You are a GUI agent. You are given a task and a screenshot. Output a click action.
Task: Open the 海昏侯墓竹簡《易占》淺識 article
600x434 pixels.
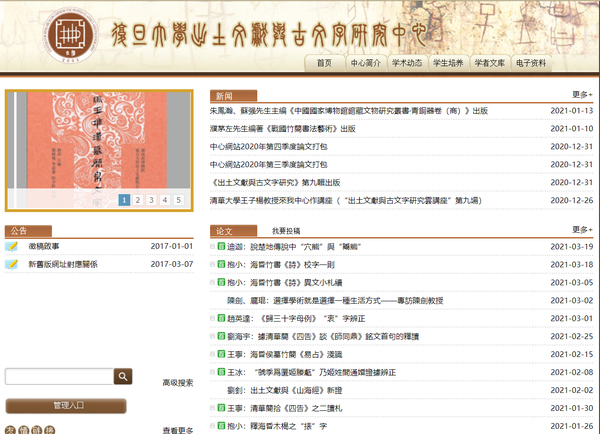[x=285, y=354]
